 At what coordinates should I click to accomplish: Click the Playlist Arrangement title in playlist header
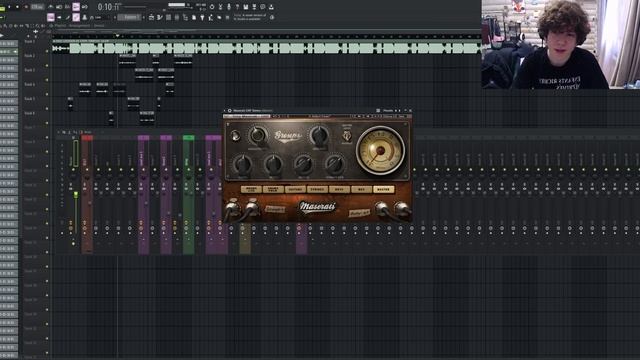click(80, 26)
